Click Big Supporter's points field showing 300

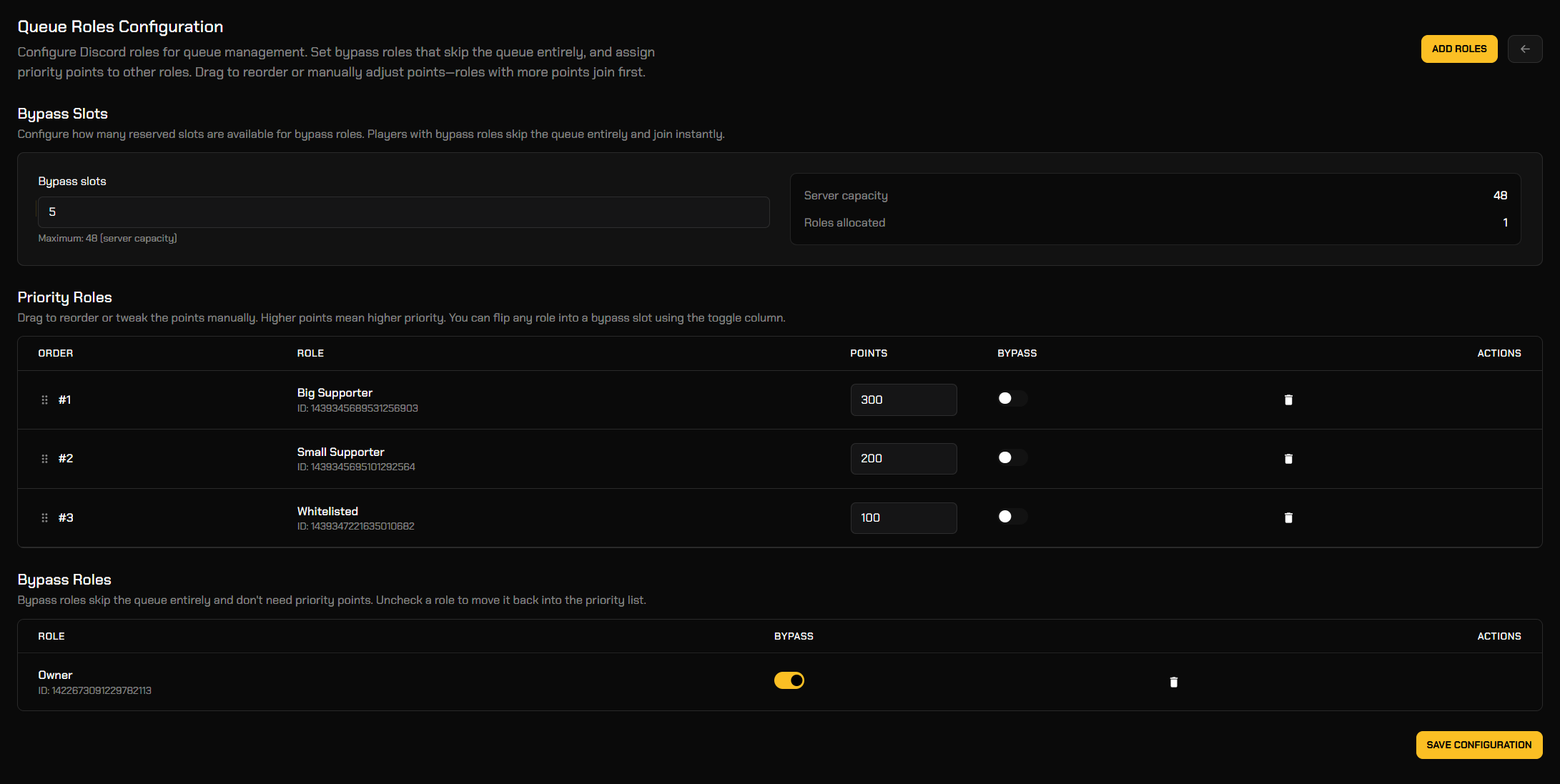pyautogui.click(x=903, y=400)
